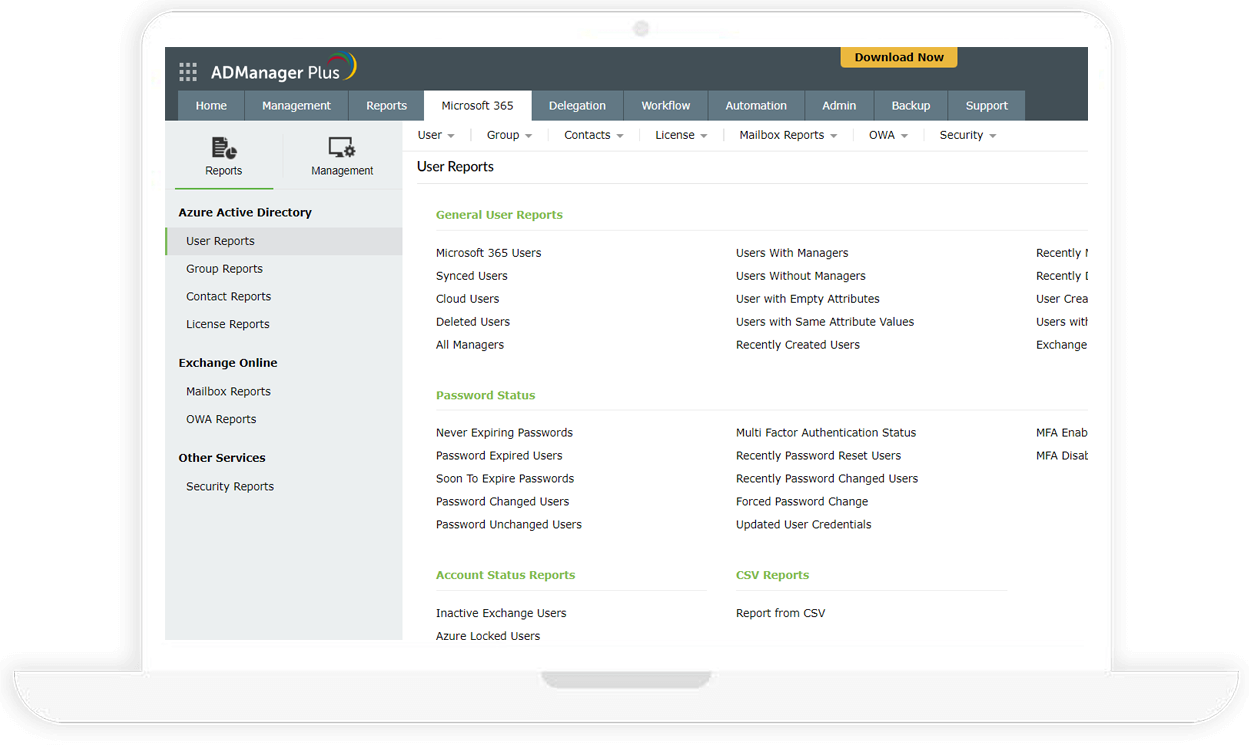
Task: Open Recently Password Changed Users report
Action: pos(827,479)
